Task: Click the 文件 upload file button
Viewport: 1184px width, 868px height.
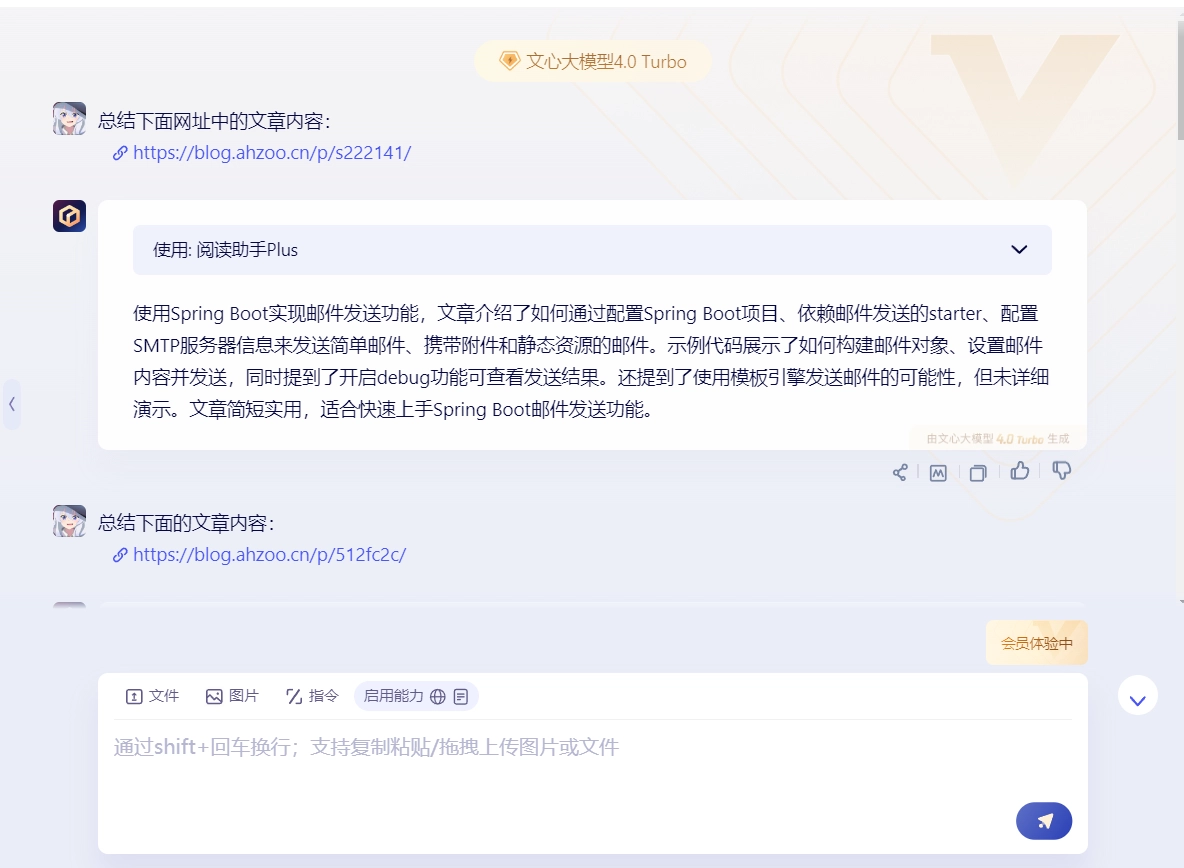Action: 152,696
